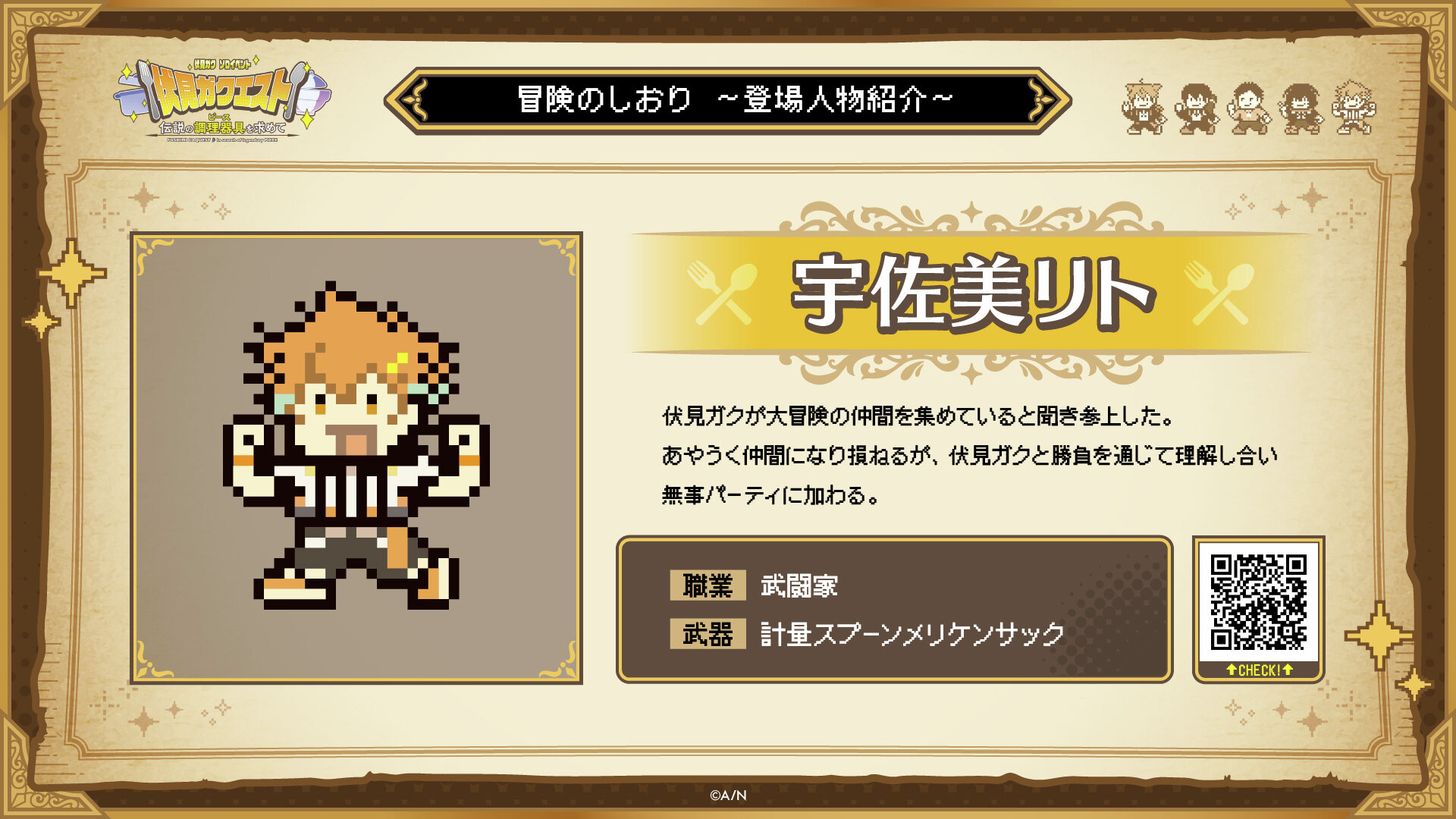The height and width of the screenshot is (819, 1456).
Task: Click the large gold sparkle star left of the portrait
Action: pos(72,273)
